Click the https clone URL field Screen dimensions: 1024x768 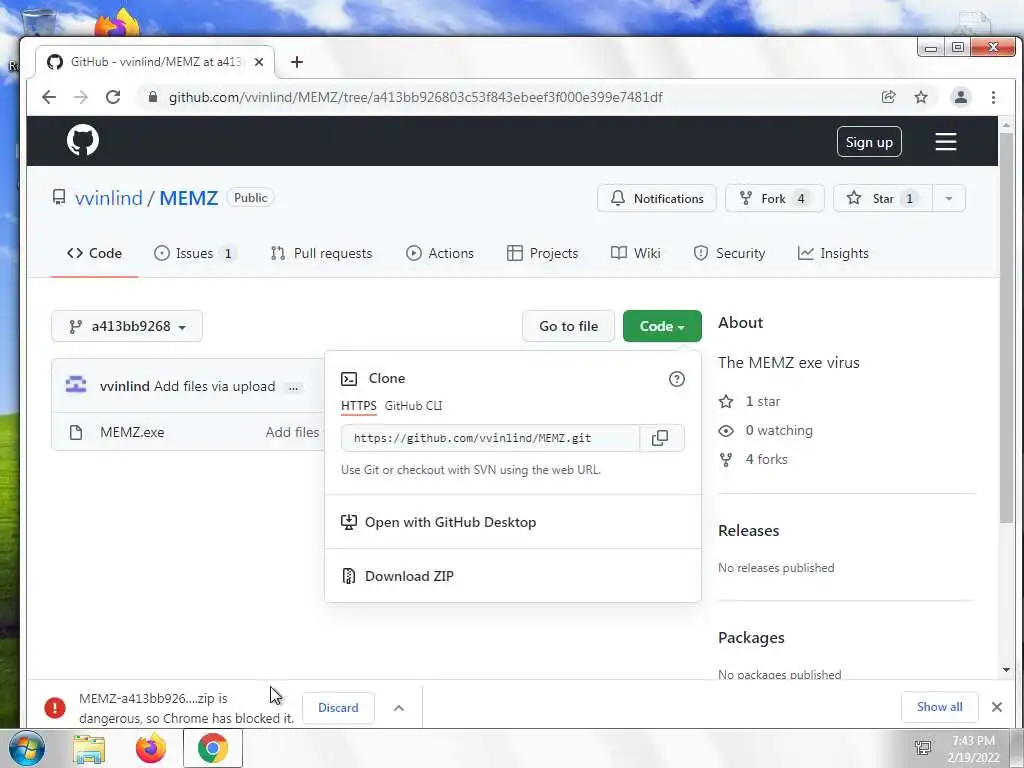(x=490, y=438)
